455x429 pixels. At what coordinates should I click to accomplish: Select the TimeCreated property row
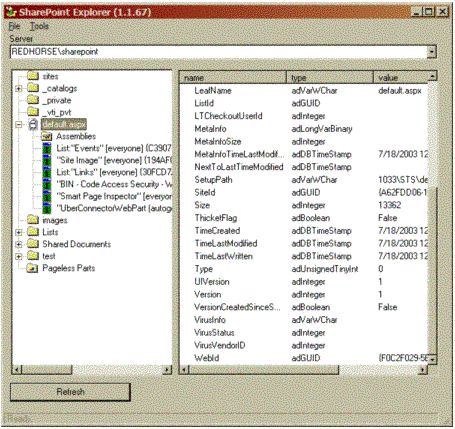click(x=304, y=231)
